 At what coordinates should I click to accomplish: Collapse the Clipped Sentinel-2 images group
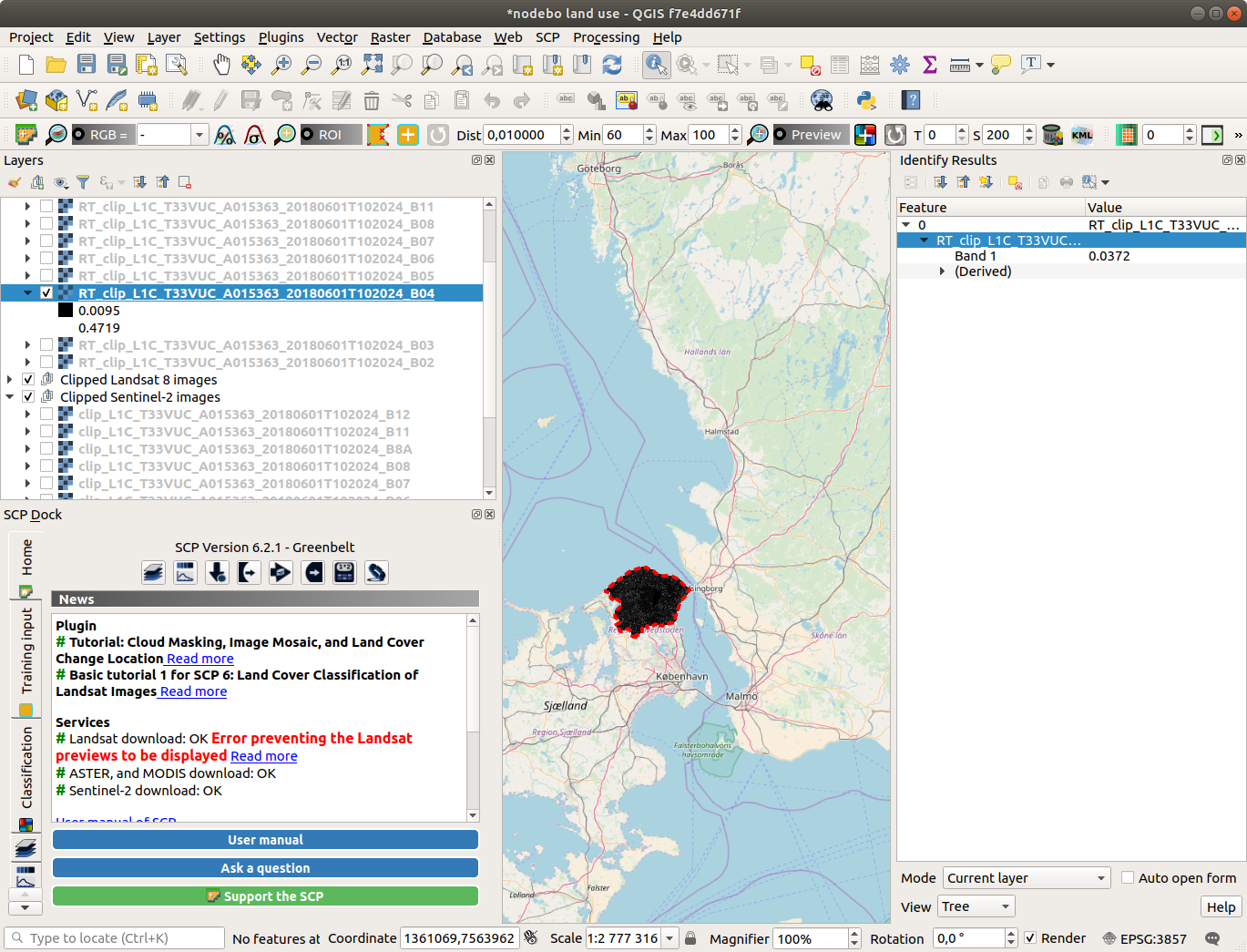tap(10, 397)
